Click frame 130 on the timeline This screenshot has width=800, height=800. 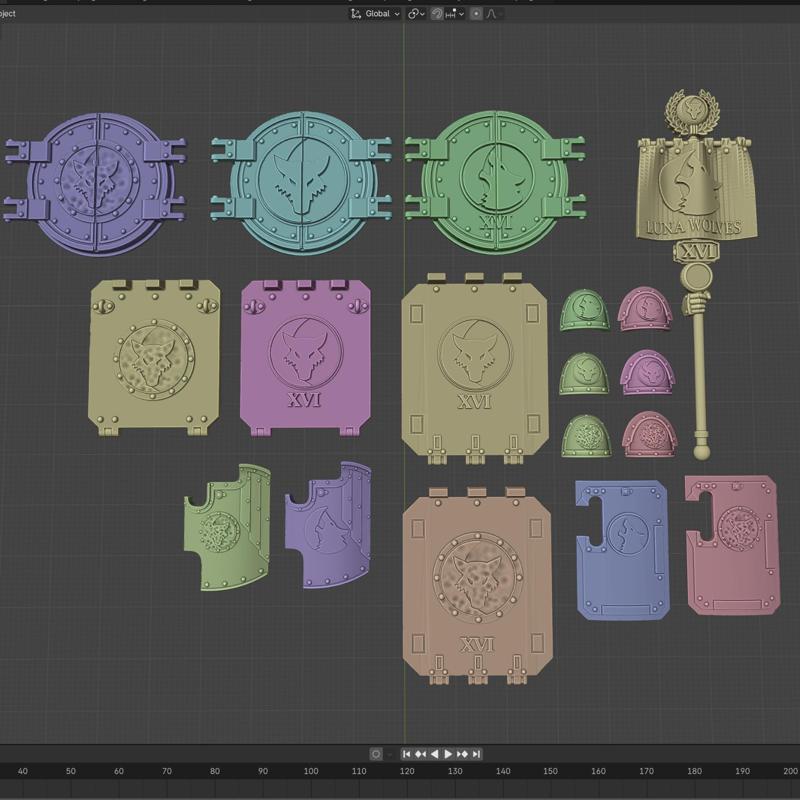tap(455, 771)
